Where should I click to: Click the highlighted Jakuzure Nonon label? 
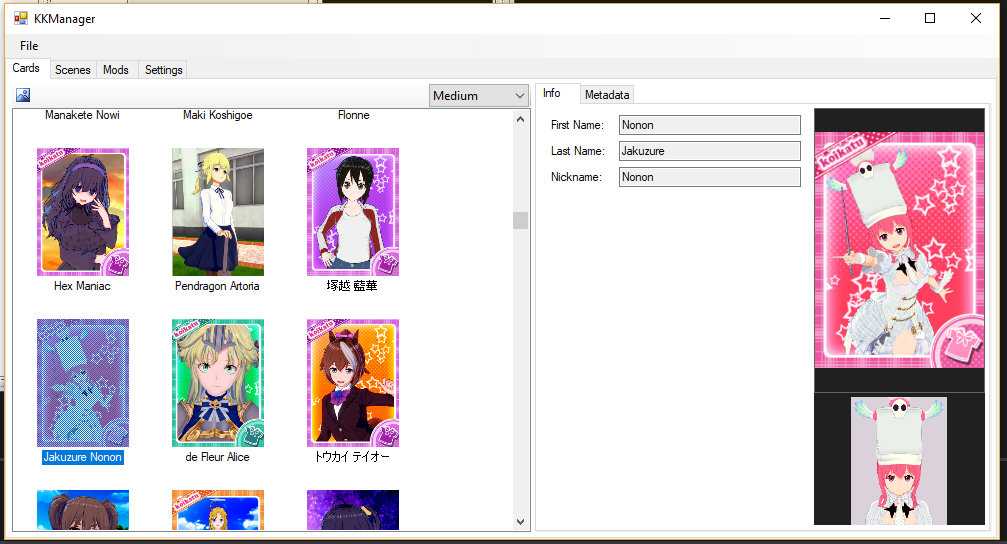[83, 457]
